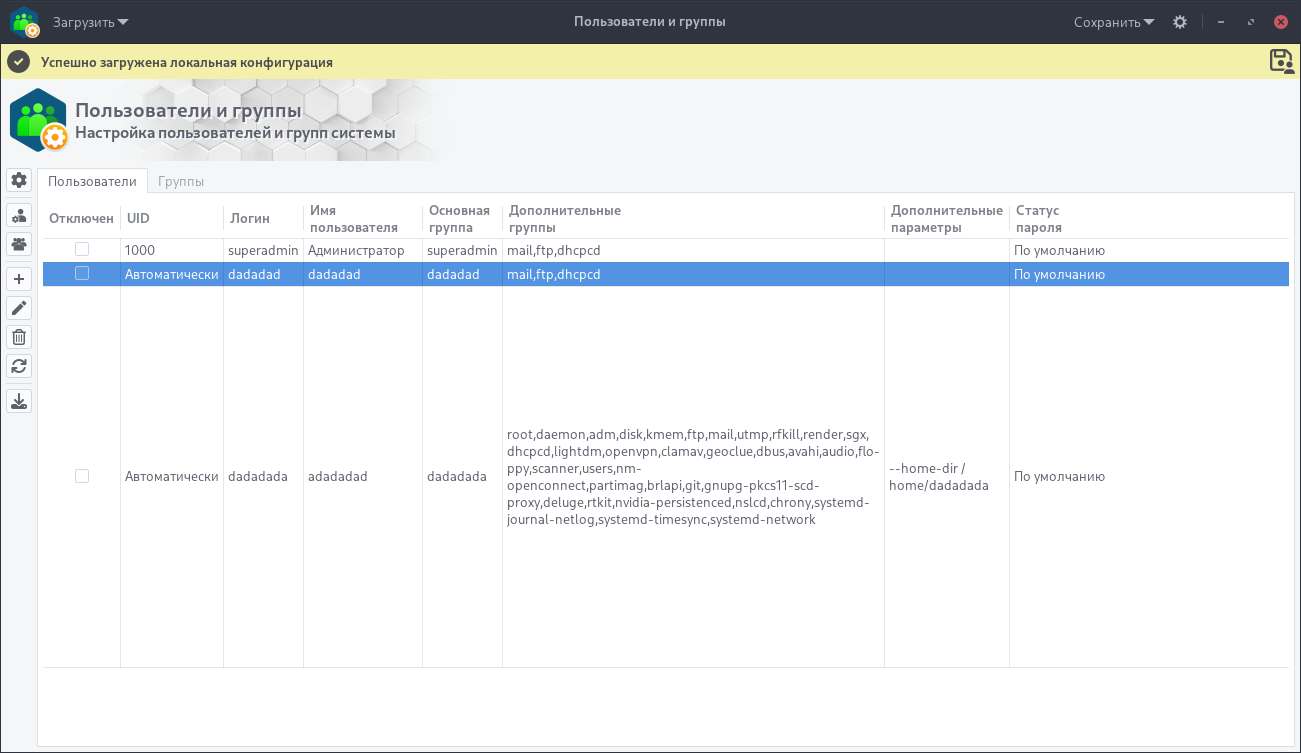The width and height of the screenshot is (1301, 753).
Task: Click the groups people icon in sidebar
Action: 19,243
